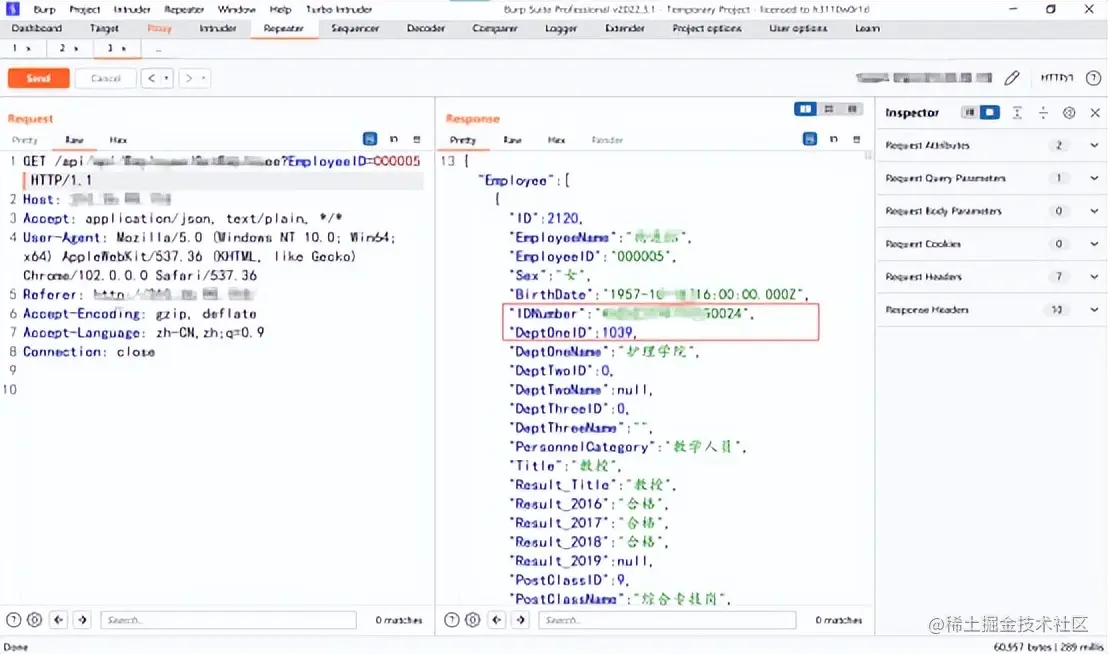1108x654 pixels.
Task: Open the Turbo Intruder menu
Action: (338, 9)
